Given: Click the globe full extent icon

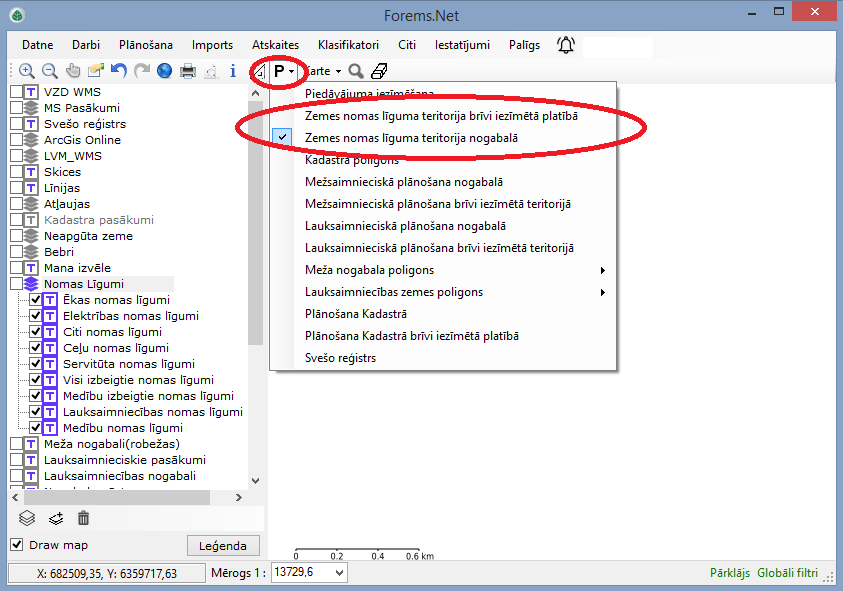Looking at the screenshot, I should point(164,71).
